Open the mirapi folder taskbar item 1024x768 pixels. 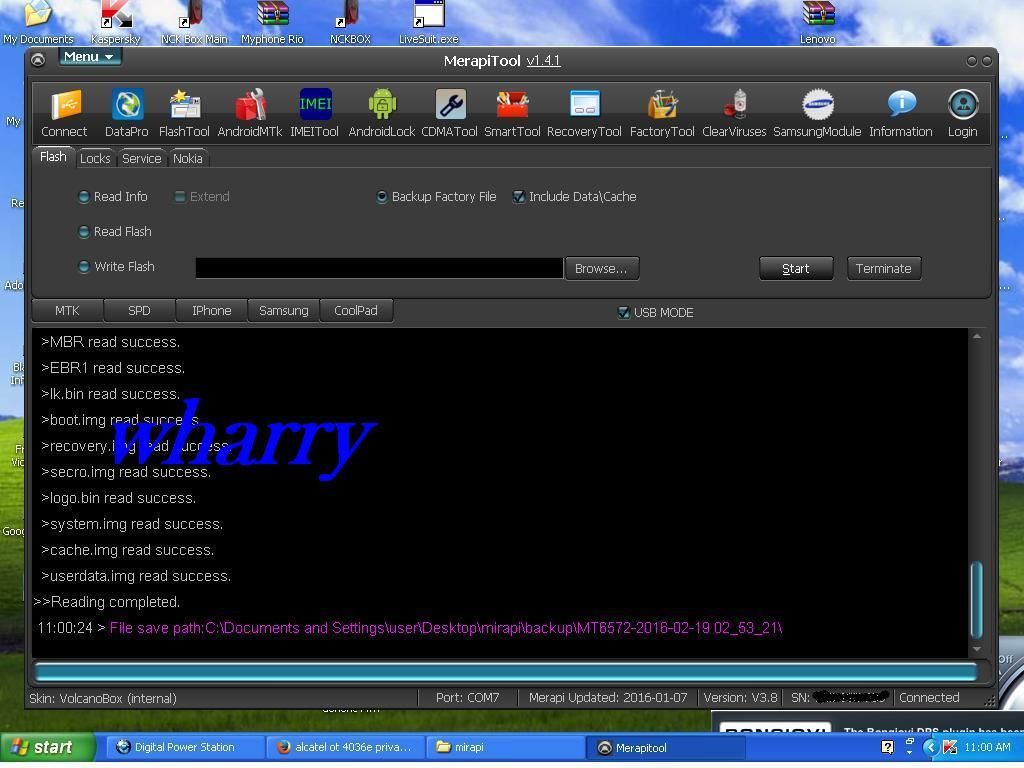point(506,748)
